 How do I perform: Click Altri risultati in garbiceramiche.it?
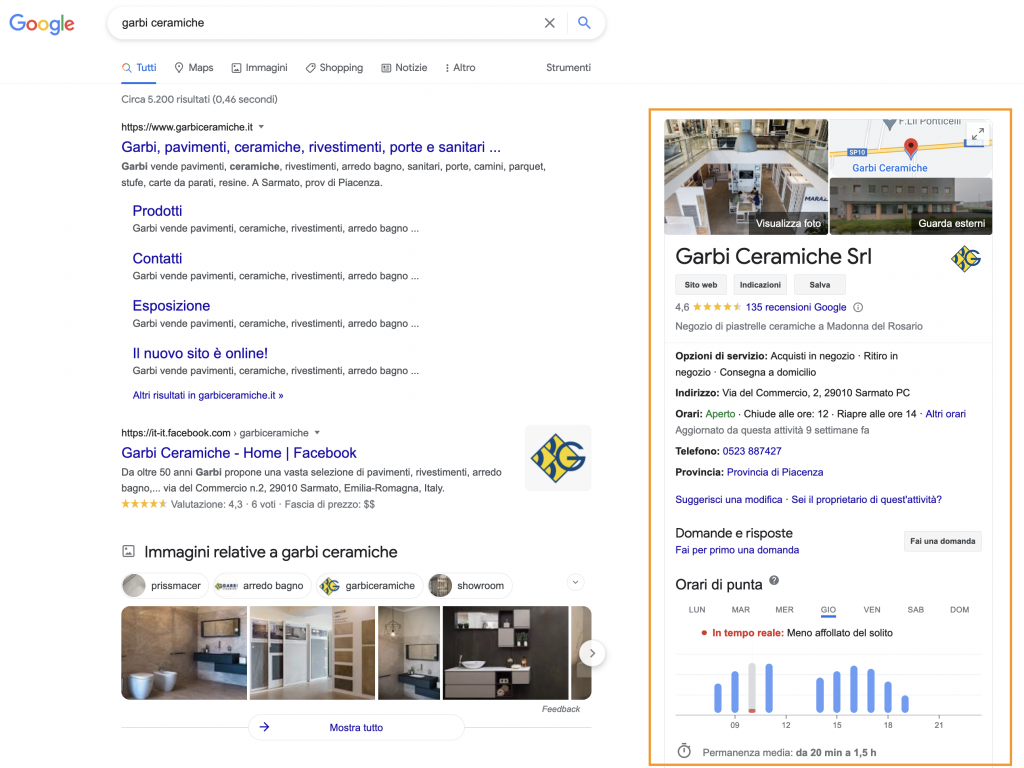coord(208,395)
